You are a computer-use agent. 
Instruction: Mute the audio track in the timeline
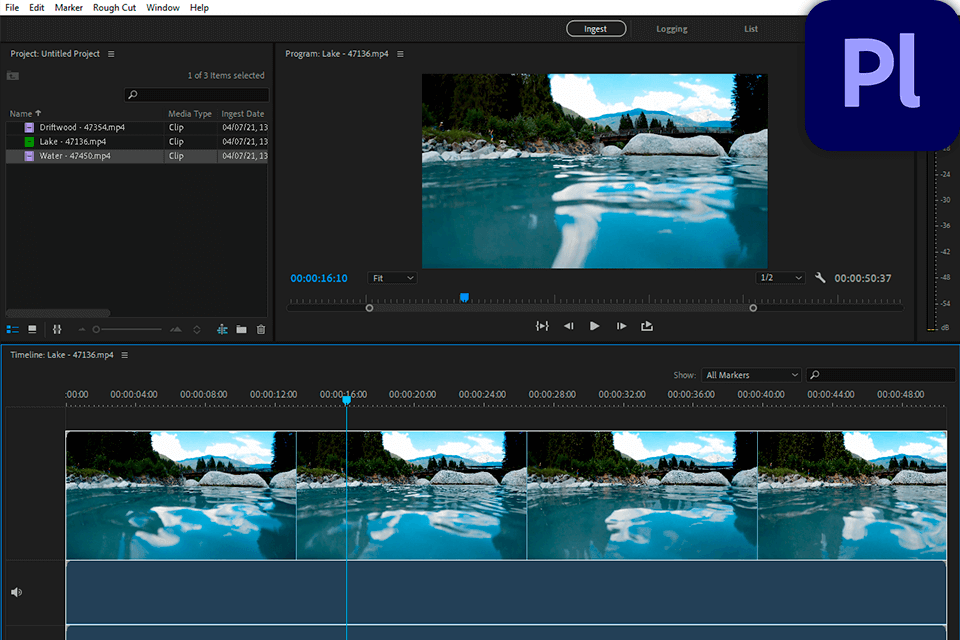point(17,591)
